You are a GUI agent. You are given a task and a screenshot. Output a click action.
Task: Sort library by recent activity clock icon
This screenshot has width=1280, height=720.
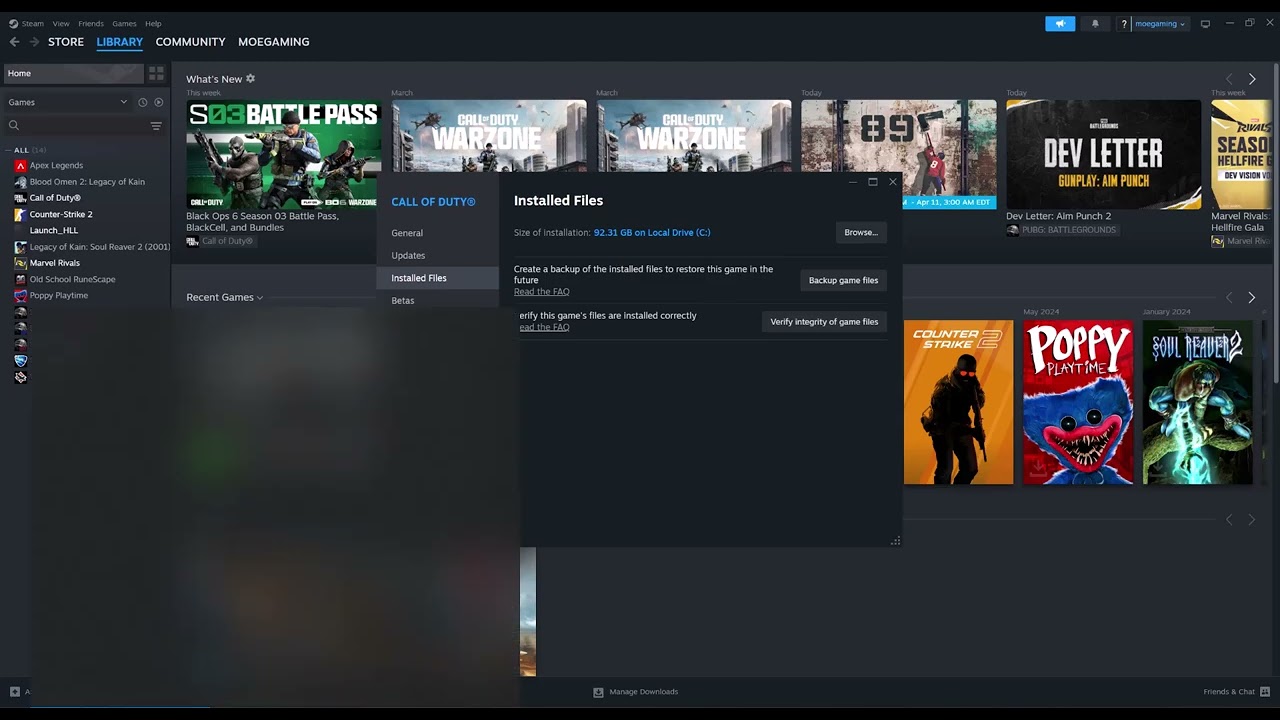(x=142, y=102)
